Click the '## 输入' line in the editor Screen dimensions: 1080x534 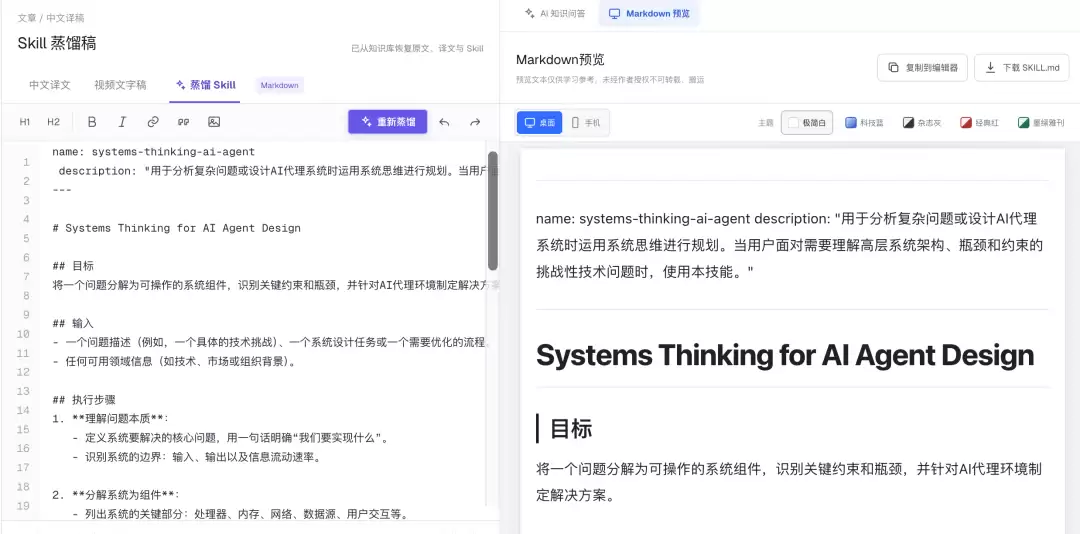73,323
